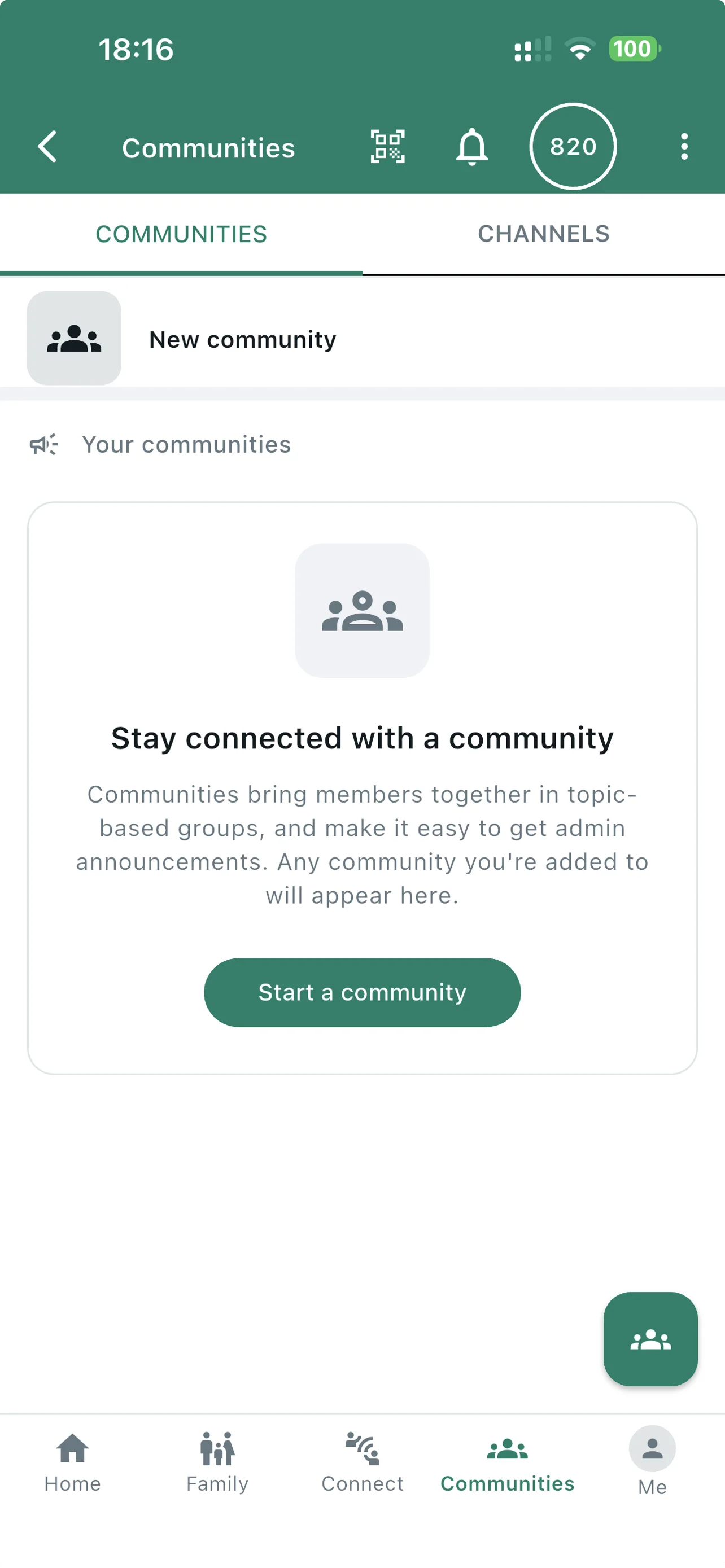The width and height of the screenshot is (725, 1568).
Task: Tap the 820 points badge
Action: (x=573, y=147)
